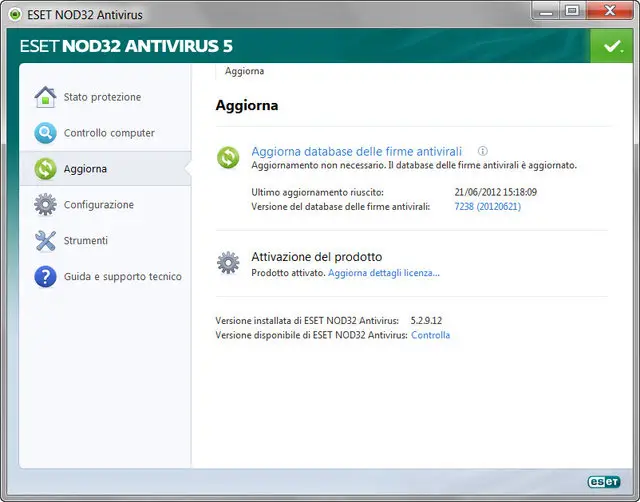Viewport: 640px width, 502px height.
Task: Minimize the ESET NOD32 Antivirus window
Action: click(546, 11)
